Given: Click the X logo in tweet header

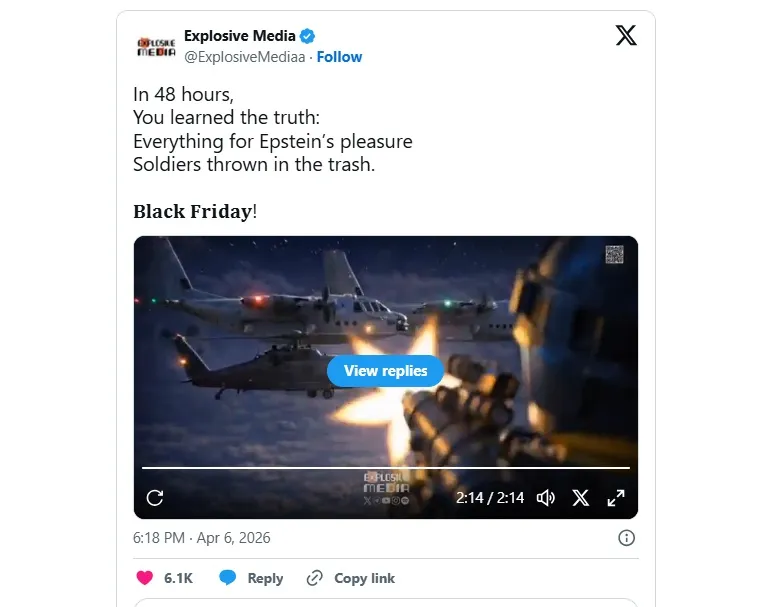Looking at the screenshot, I should [626, 35].
